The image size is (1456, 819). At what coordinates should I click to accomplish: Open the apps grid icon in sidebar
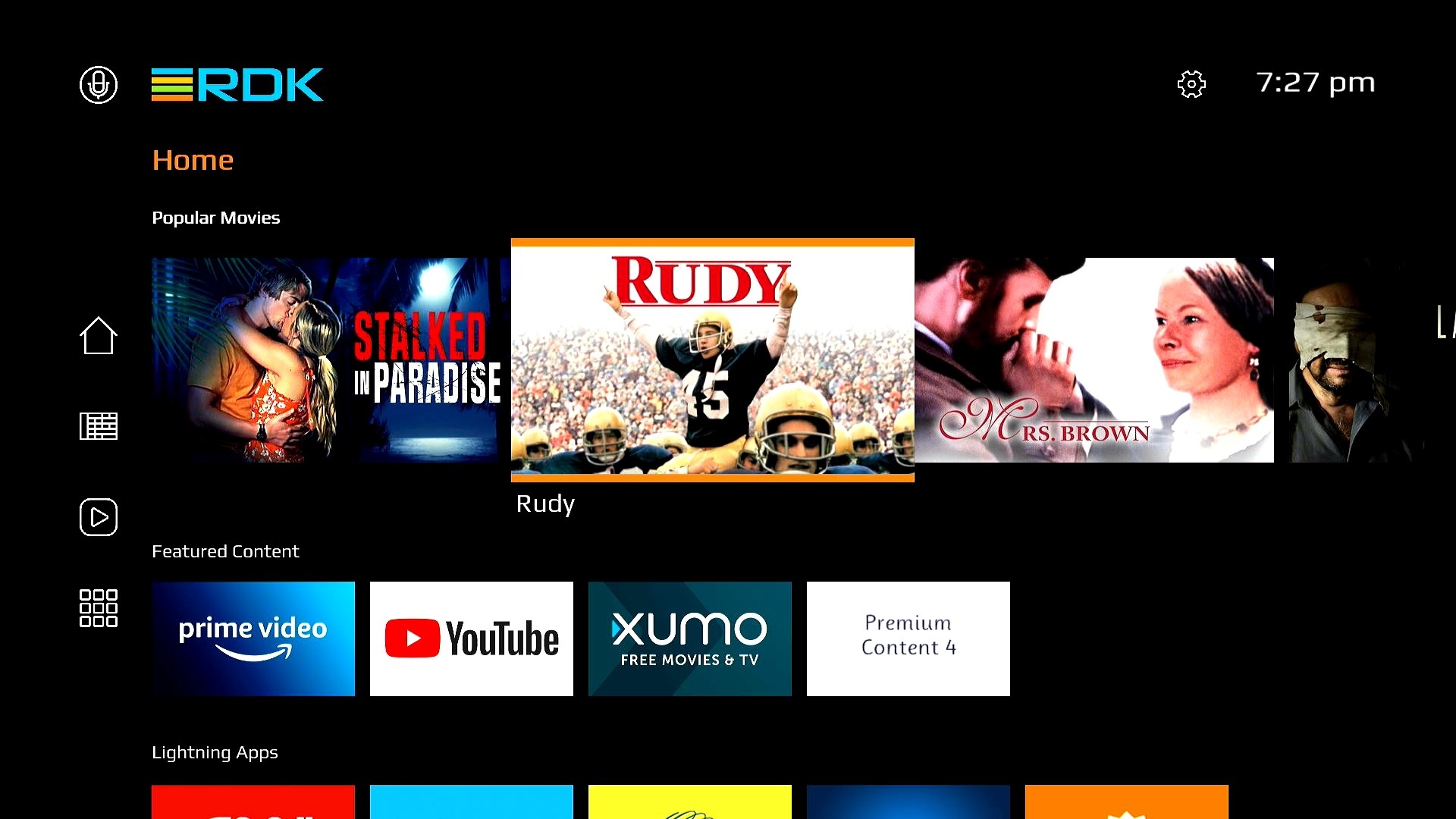pos(99,608)
